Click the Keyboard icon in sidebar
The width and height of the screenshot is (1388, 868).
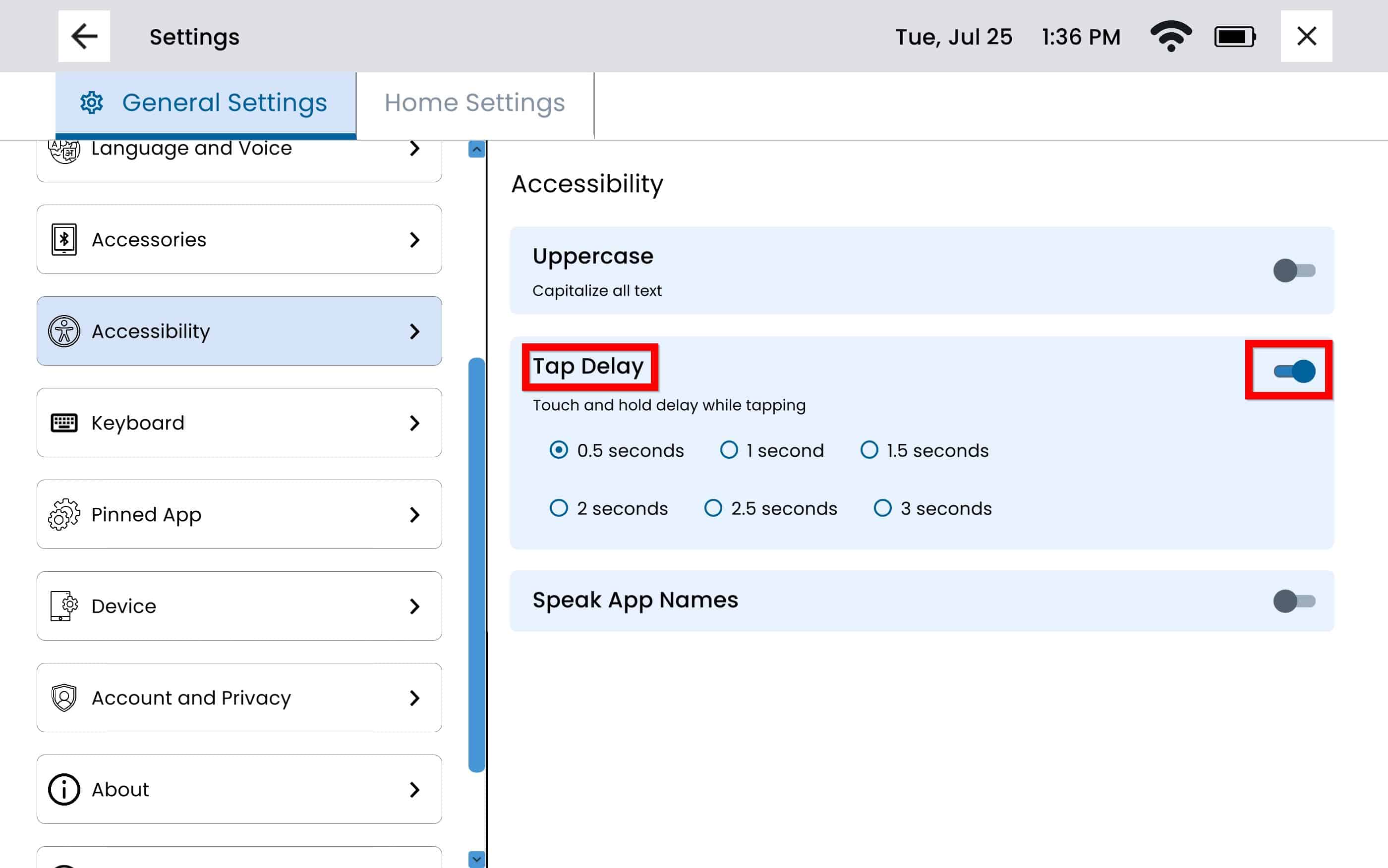(64, 423)
